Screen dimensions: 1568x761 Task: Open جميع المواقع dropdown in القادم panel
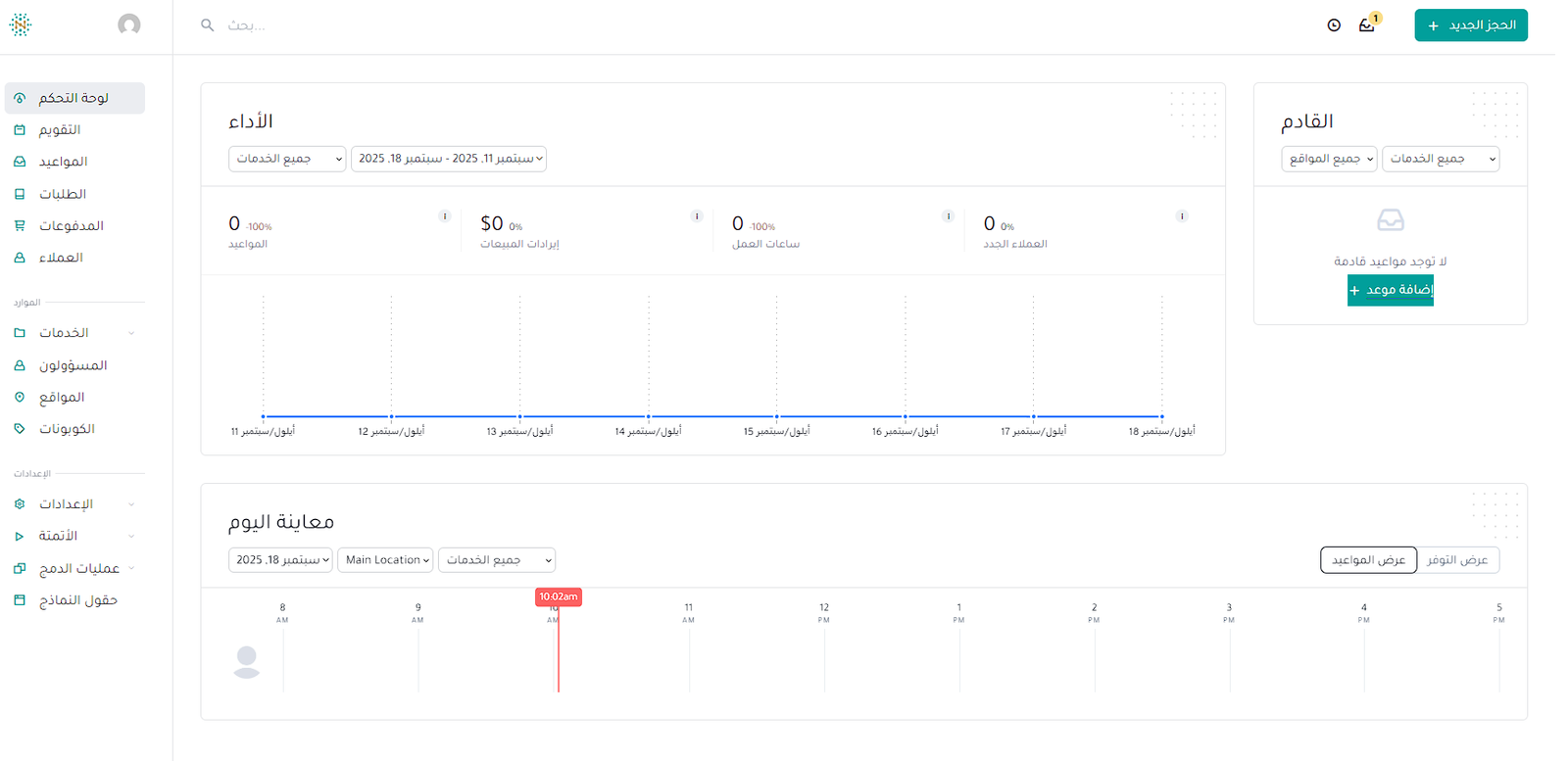1329,159
